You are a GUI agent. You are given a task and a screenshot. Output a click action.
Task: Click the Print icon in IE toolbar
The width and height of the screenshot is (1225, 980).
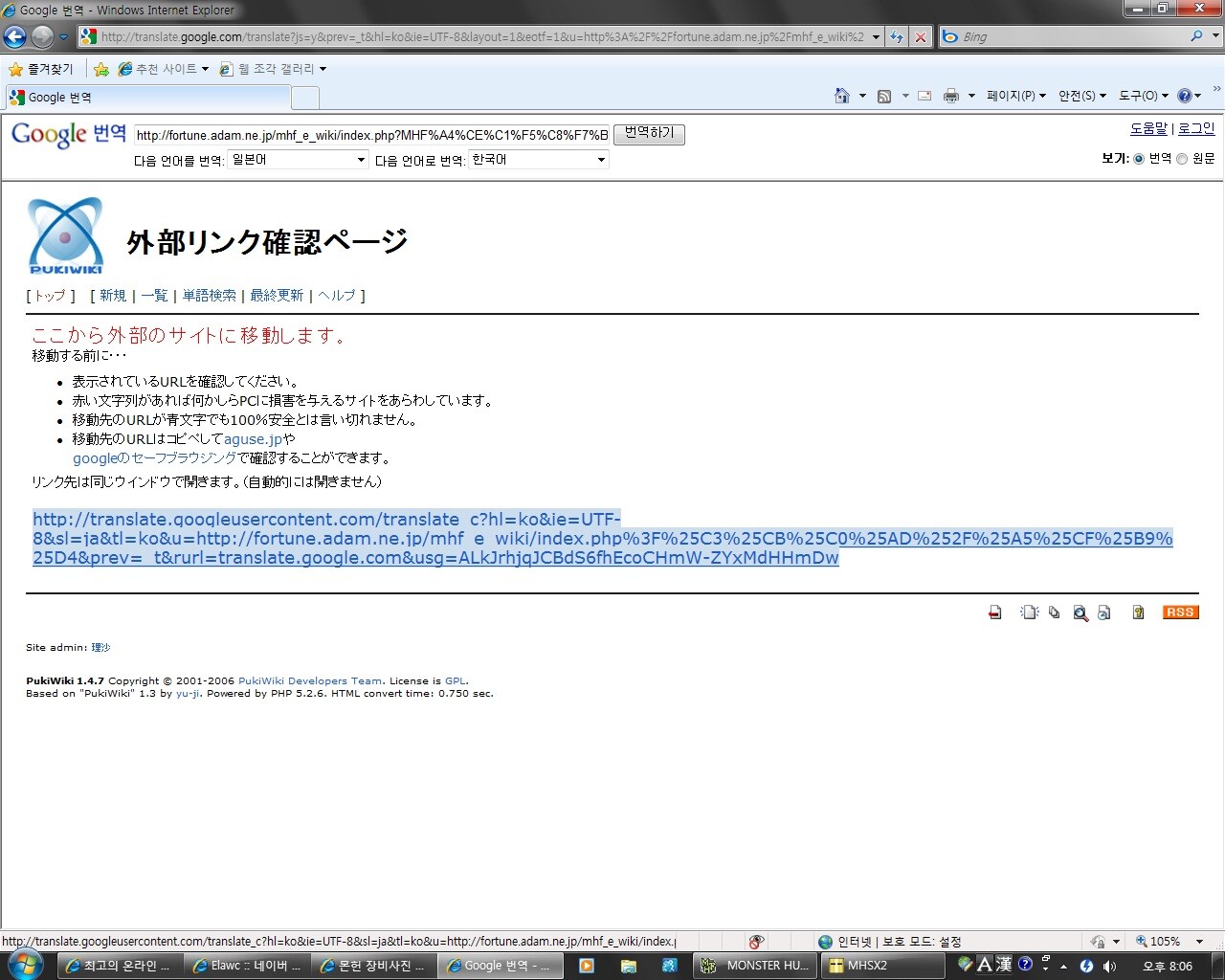950,96
